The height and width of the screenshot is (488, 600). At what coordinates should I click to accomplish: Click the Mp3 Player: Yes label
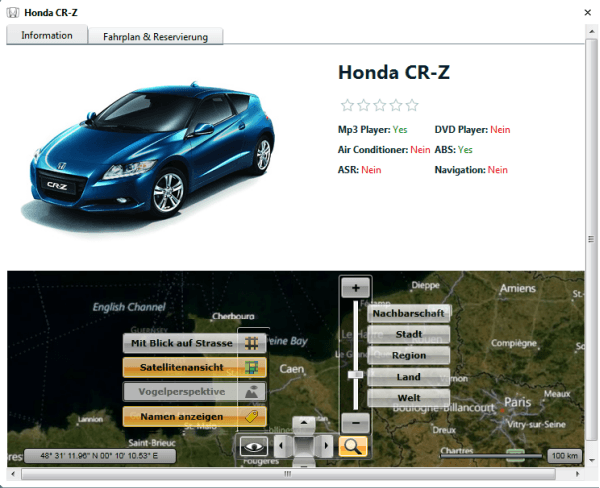point(373,130)
